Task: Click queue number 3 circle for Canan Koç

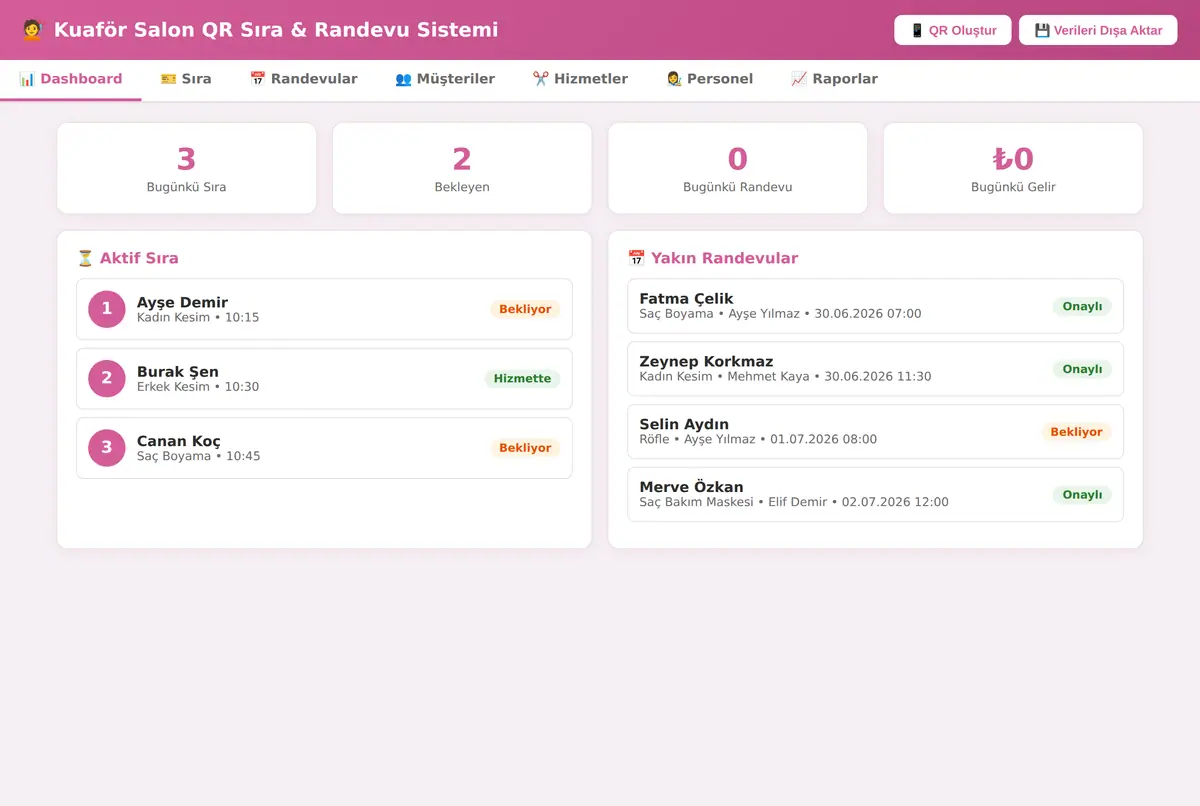Action: (107, 448)
